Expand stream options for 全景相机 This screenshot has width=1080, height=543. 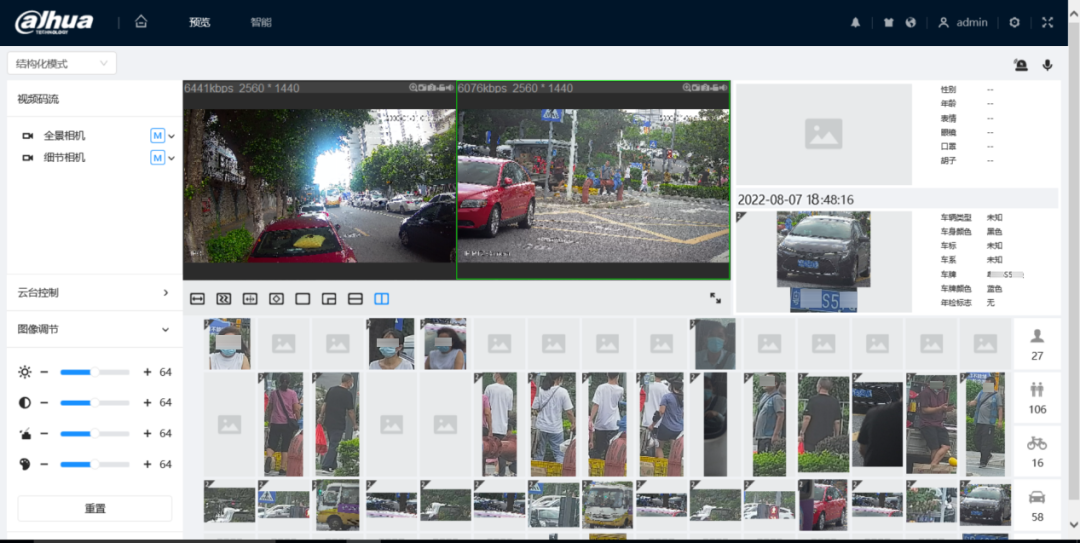tap(172, 136)
